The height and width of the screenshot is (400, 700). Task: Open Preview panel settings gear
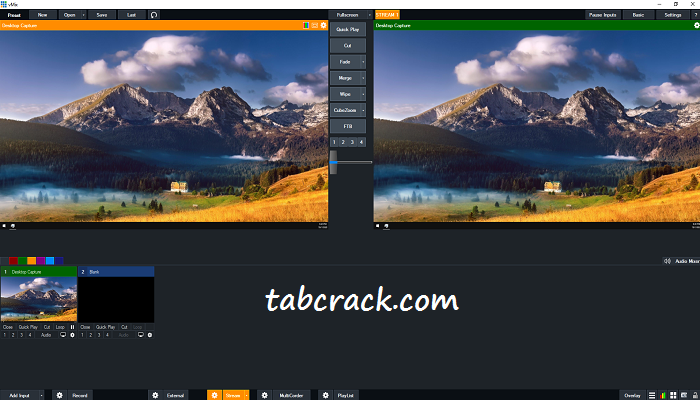pos(324,25)
